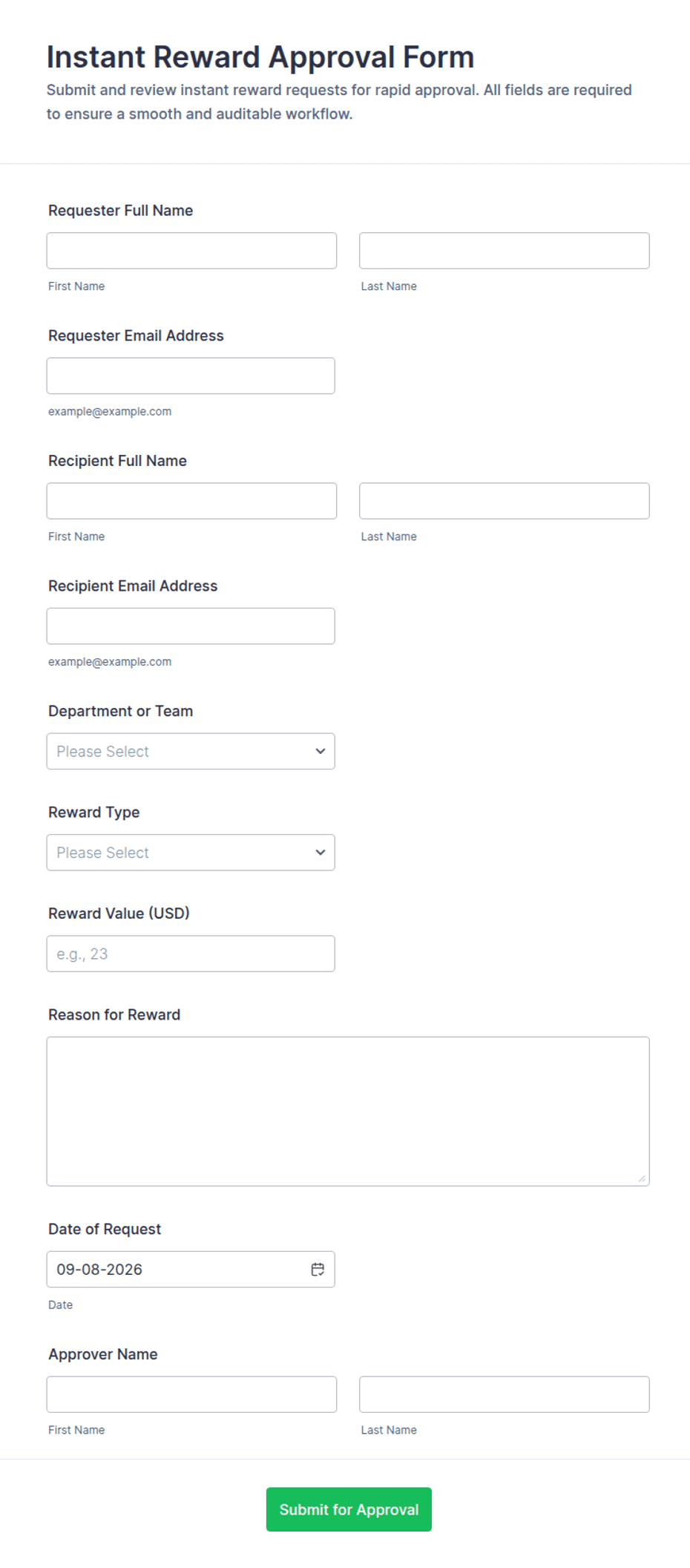Select the Approver First Name field
Viewport: 690px width, 1568px height.
coord(191,1394)
